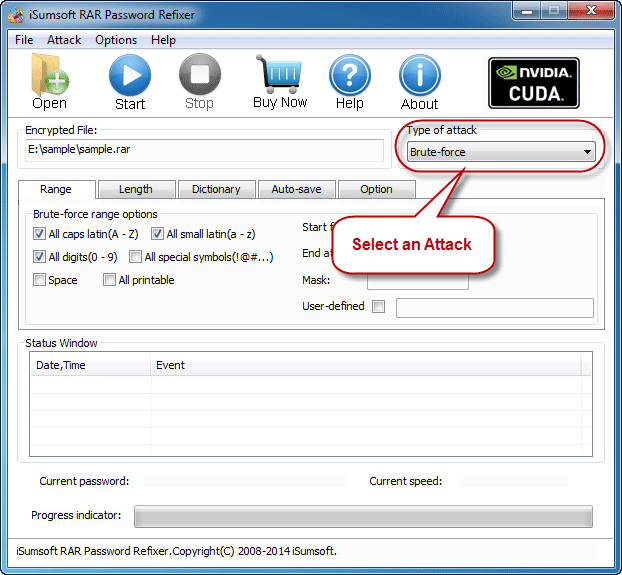Click the Current password value field
The width and height of the screenshot is (622, 575).
[x=244, y=481]
